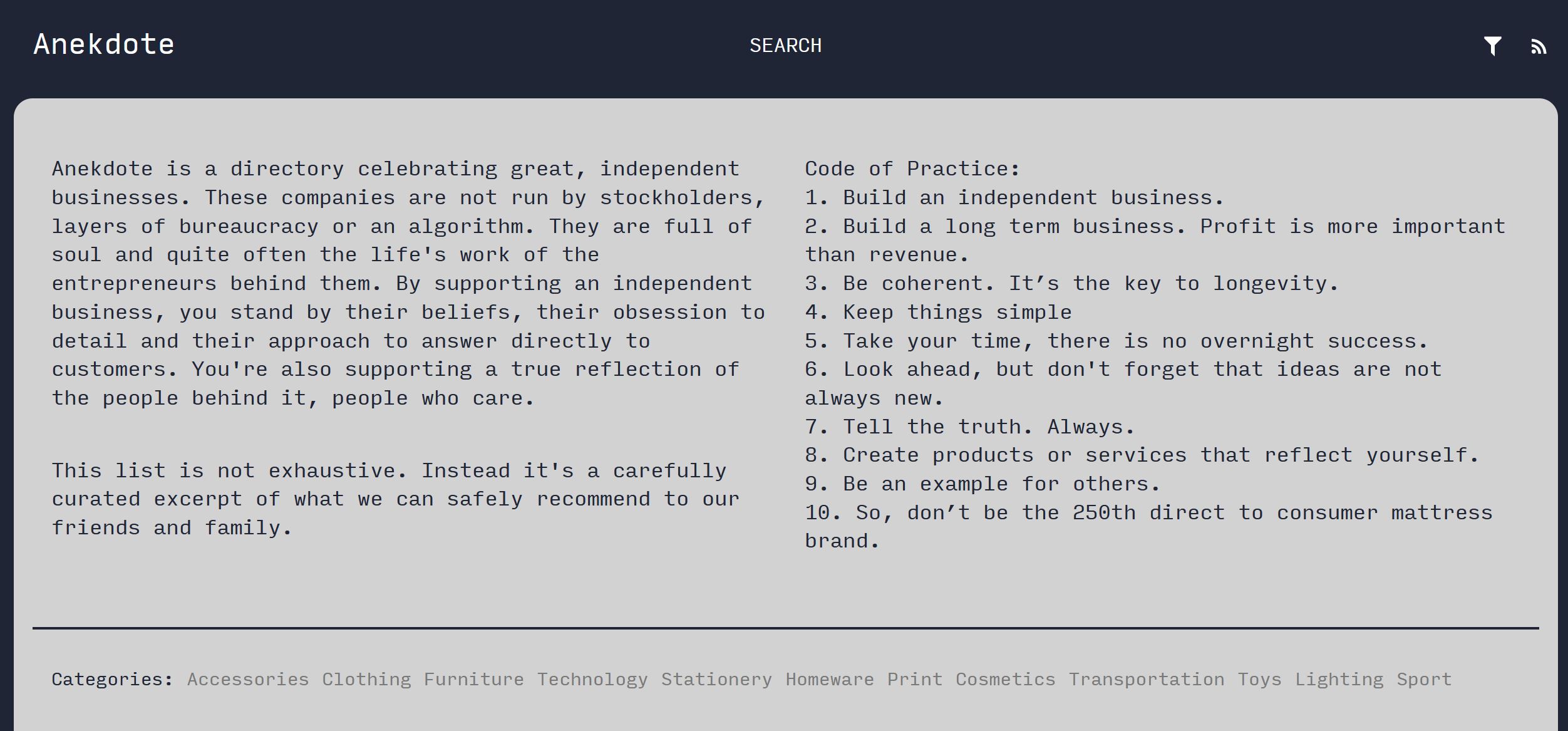This screenshot has width=1568, height=731.
Task: Click the directory description paragraph
Action: [408, 283]
